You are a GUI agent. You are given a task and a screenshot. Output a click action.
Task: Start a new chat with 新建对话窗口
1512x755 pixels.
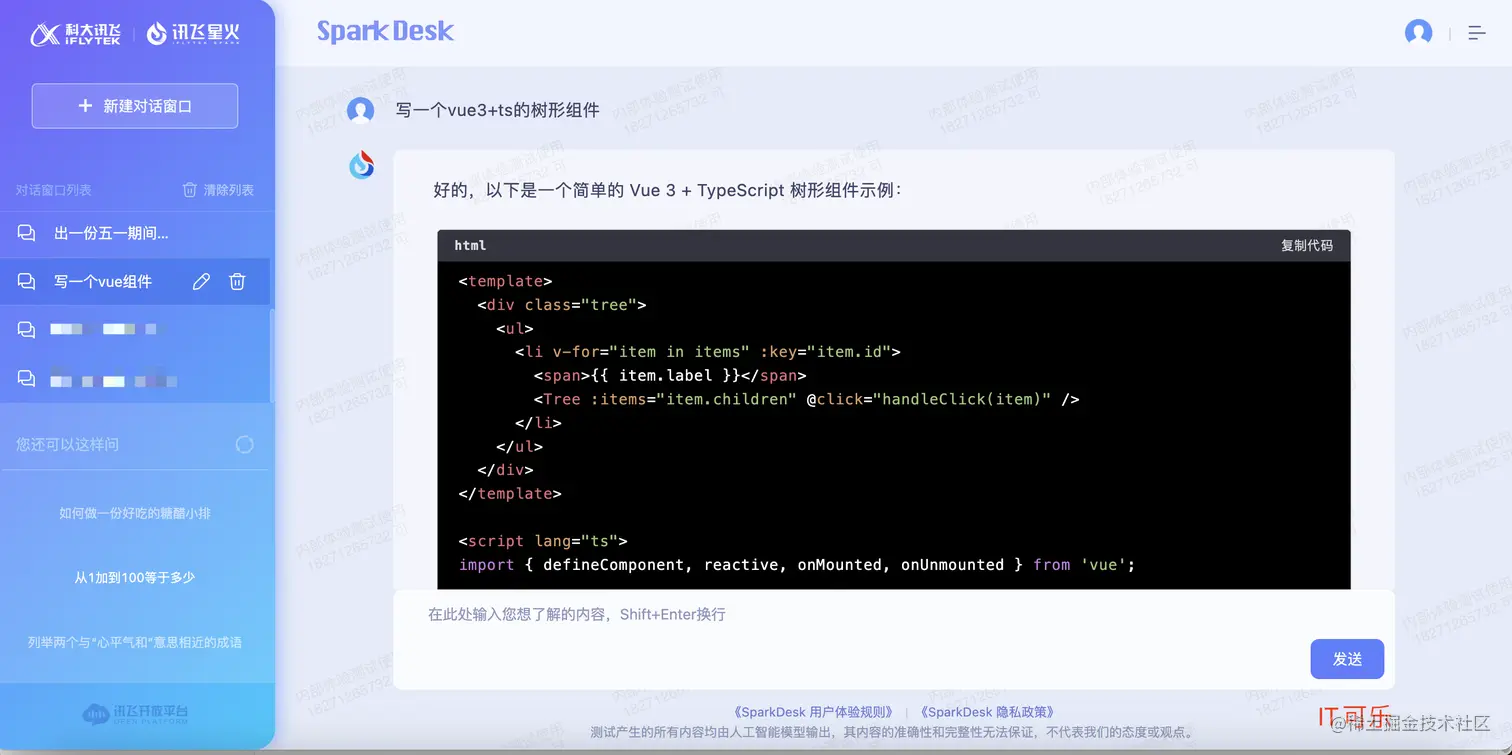135,106
